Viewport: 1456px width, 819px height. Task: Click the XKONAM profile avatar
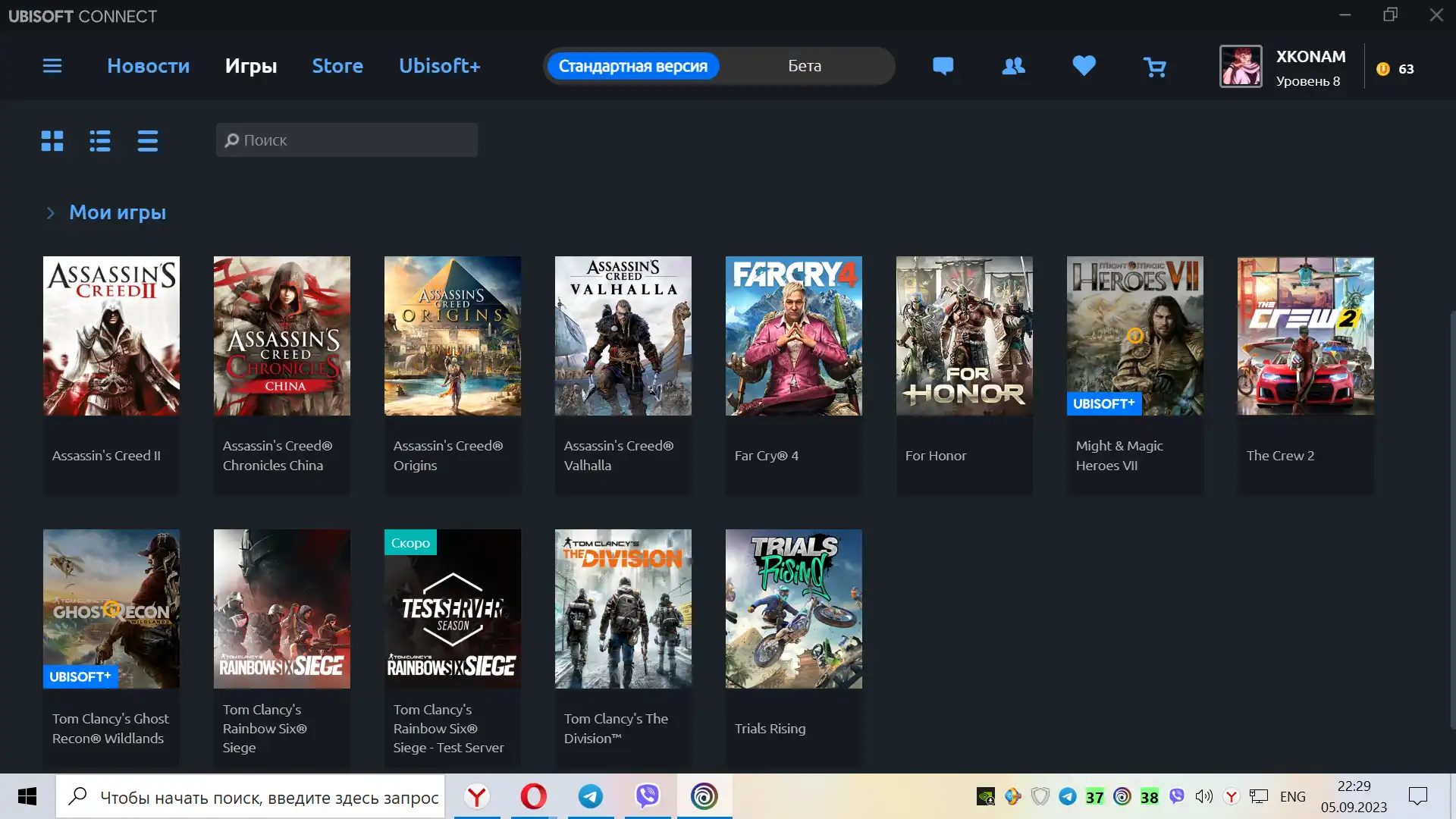coord(1241,67)
